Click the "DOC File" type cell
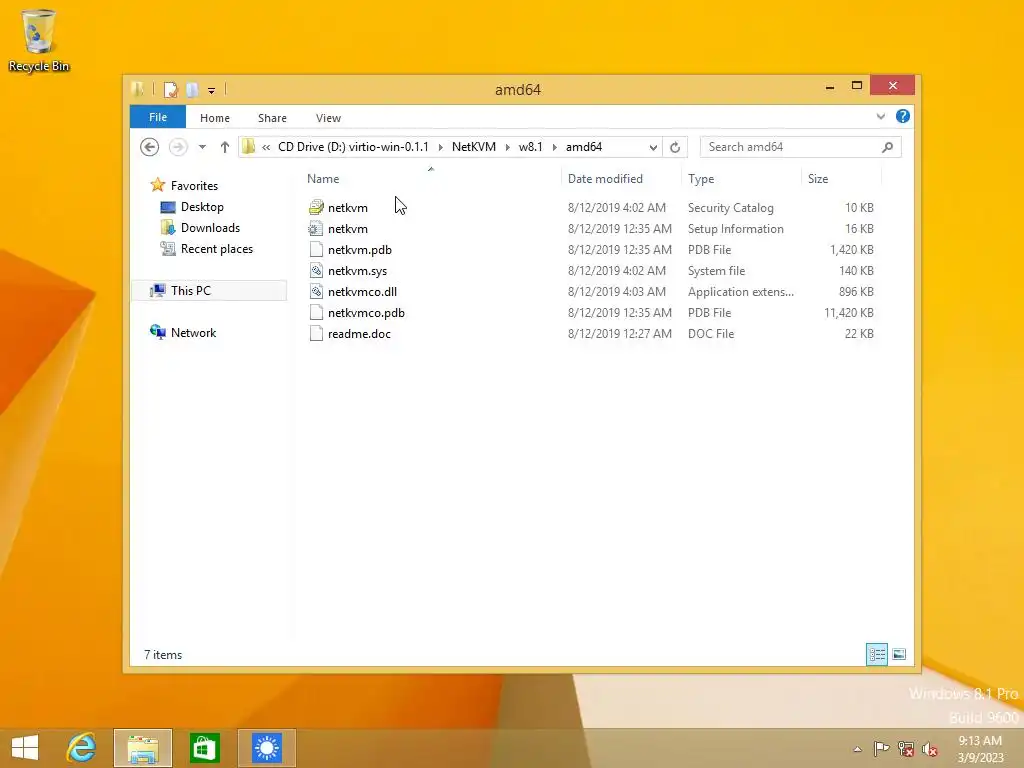 711,333
